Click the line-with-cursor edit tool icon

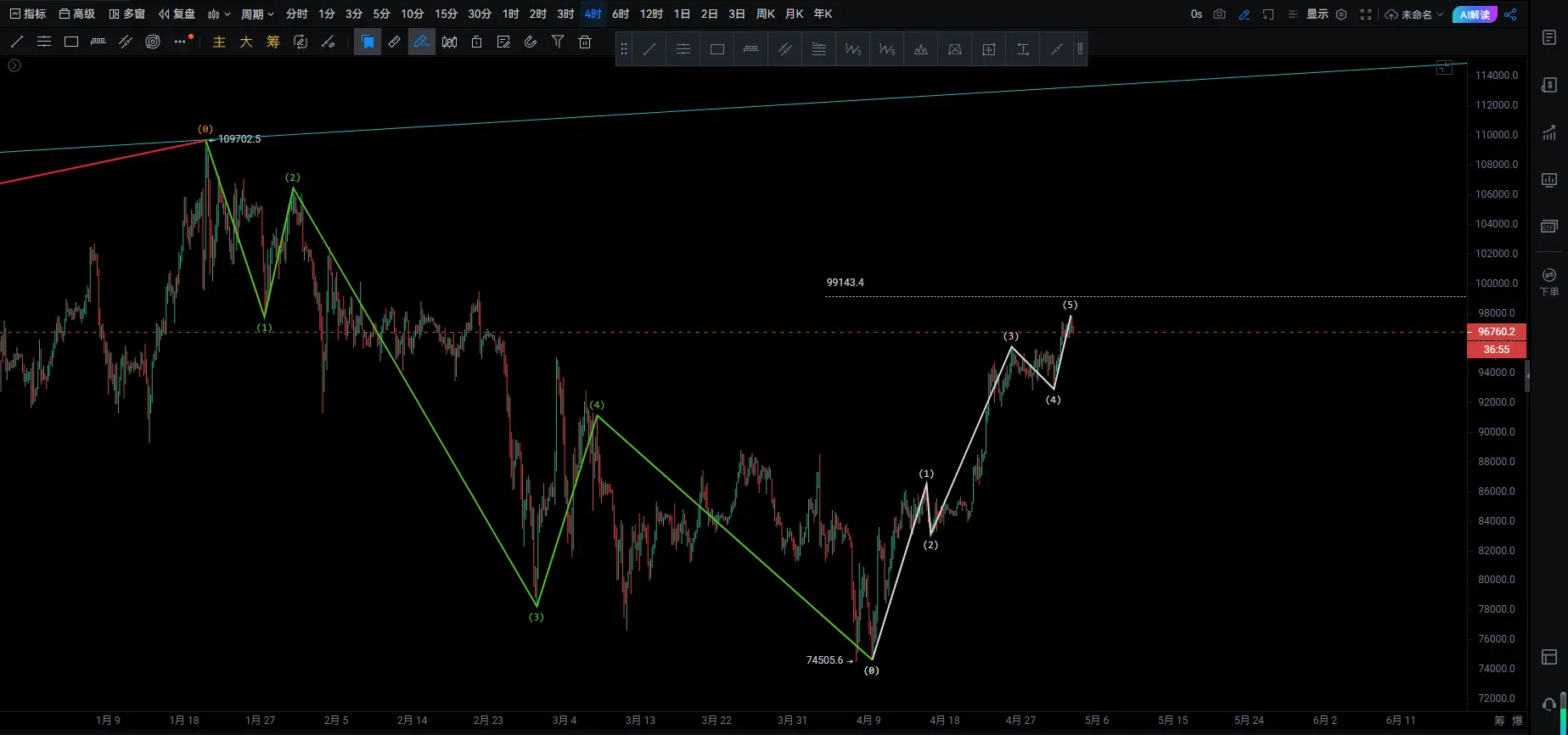328,42
